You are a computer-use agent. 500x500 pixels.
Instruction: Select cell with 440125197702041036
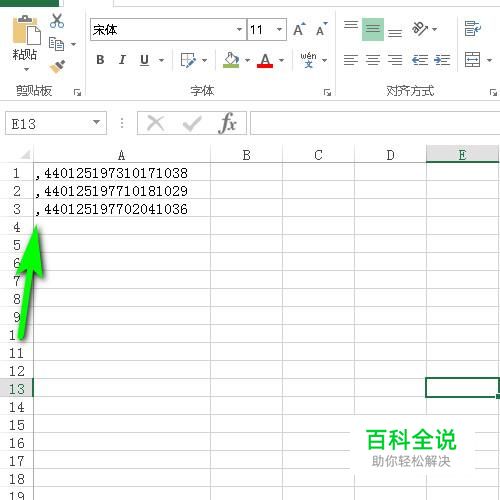[122, 209]
